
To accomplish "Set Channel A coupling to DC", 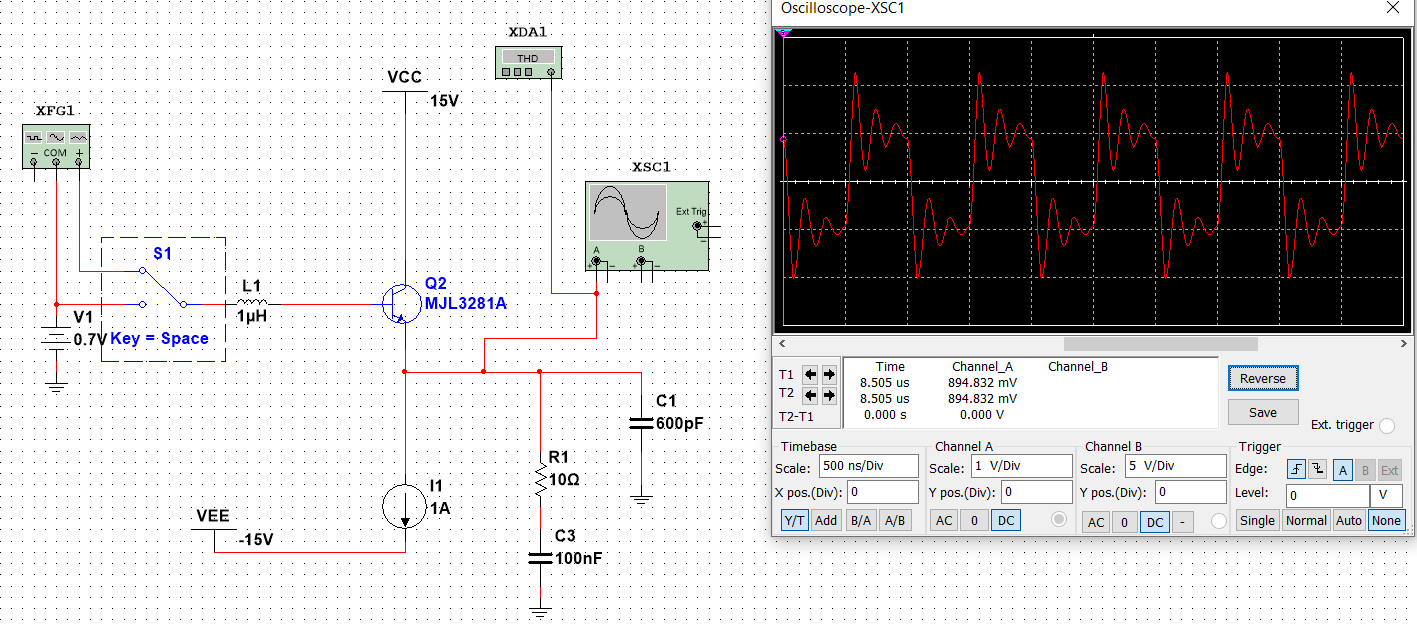I will point(1006,520).
